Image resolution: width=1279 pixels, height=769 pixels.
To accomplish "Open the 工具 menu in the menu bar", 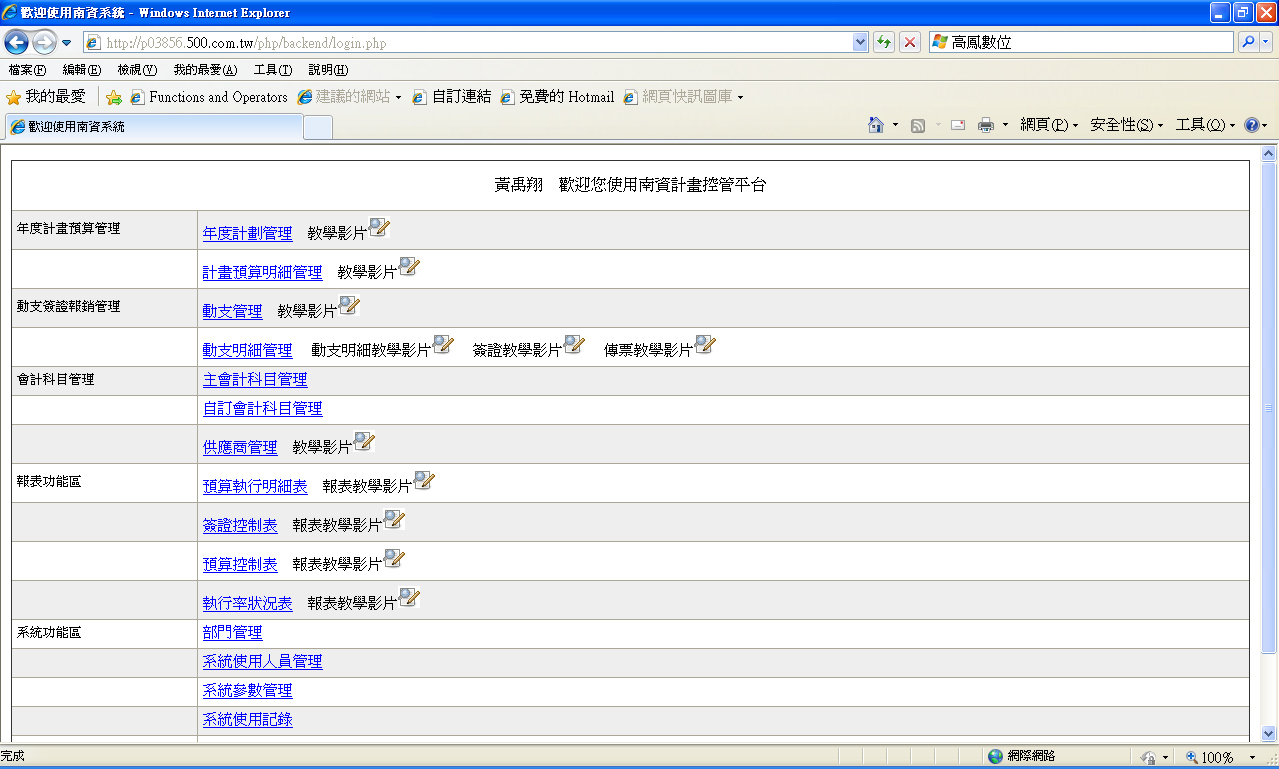I will tap(272, 70).
